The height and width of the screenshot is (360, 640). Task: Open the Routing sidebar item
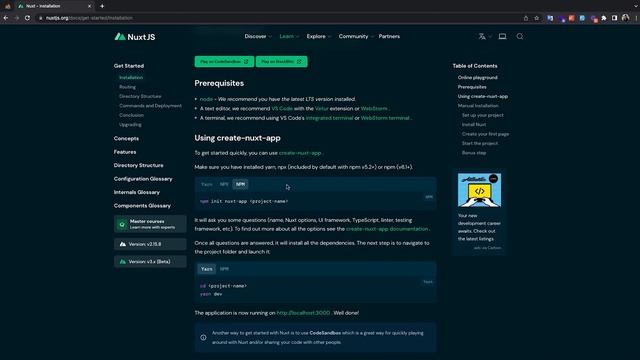[x=127, y=87]
